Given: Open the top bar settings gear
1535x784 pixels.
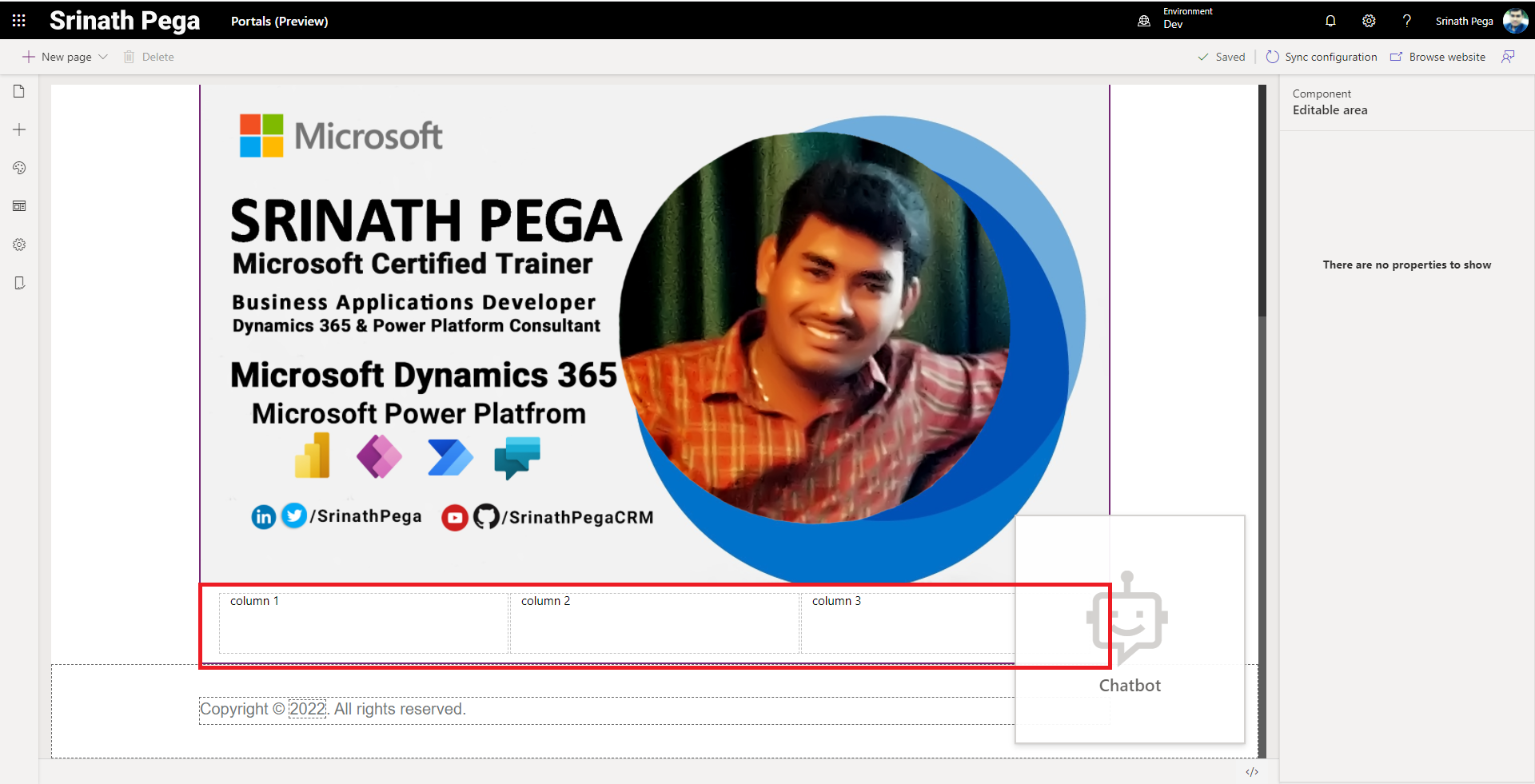Looking at the screenshot, I should point(1369,21).
